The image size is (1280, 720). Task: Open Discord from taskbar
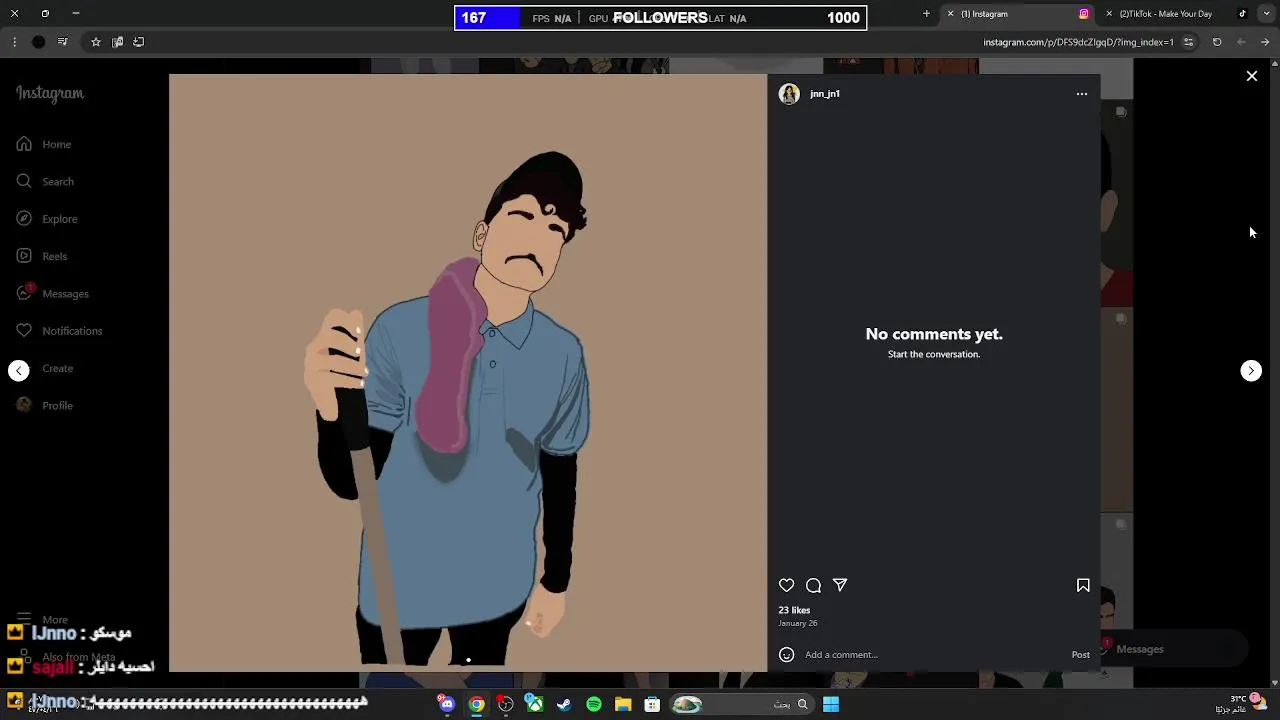447,705
